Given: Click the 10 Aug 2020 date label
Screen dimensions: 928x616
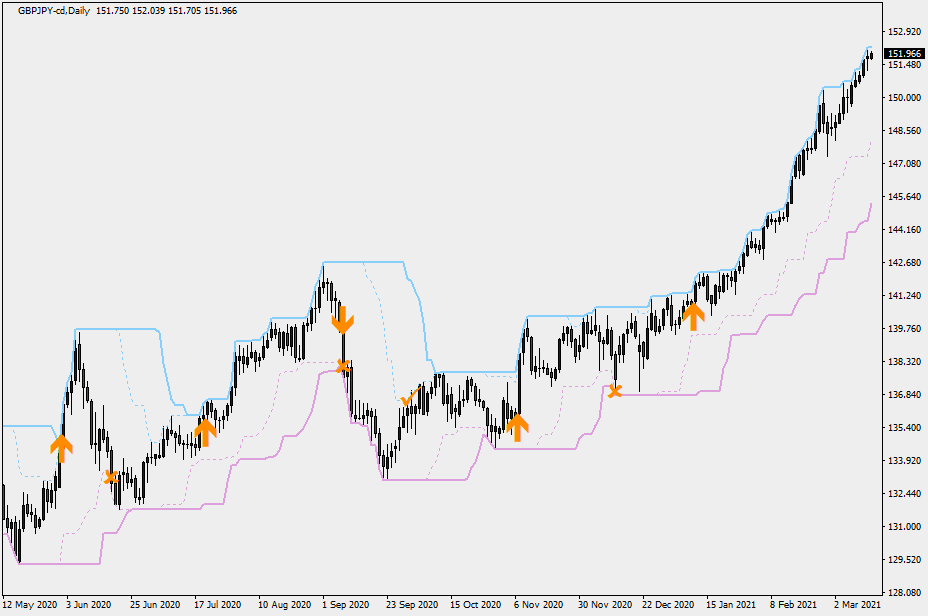Looking at the screenshot, I should point(283,605).
